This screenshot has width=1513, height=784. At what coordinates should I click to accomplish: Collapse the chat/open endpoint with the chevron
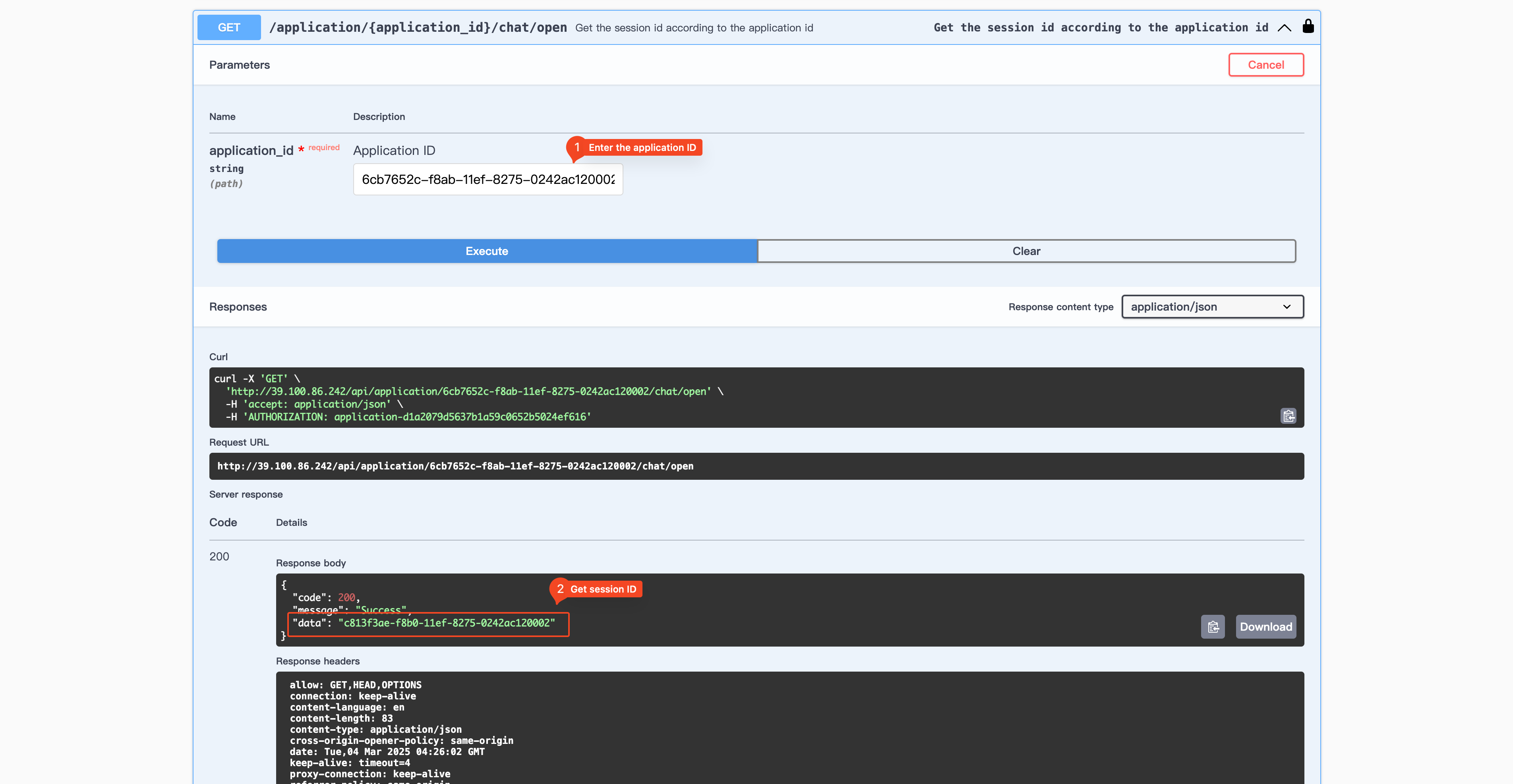(x=1285, y=27)
